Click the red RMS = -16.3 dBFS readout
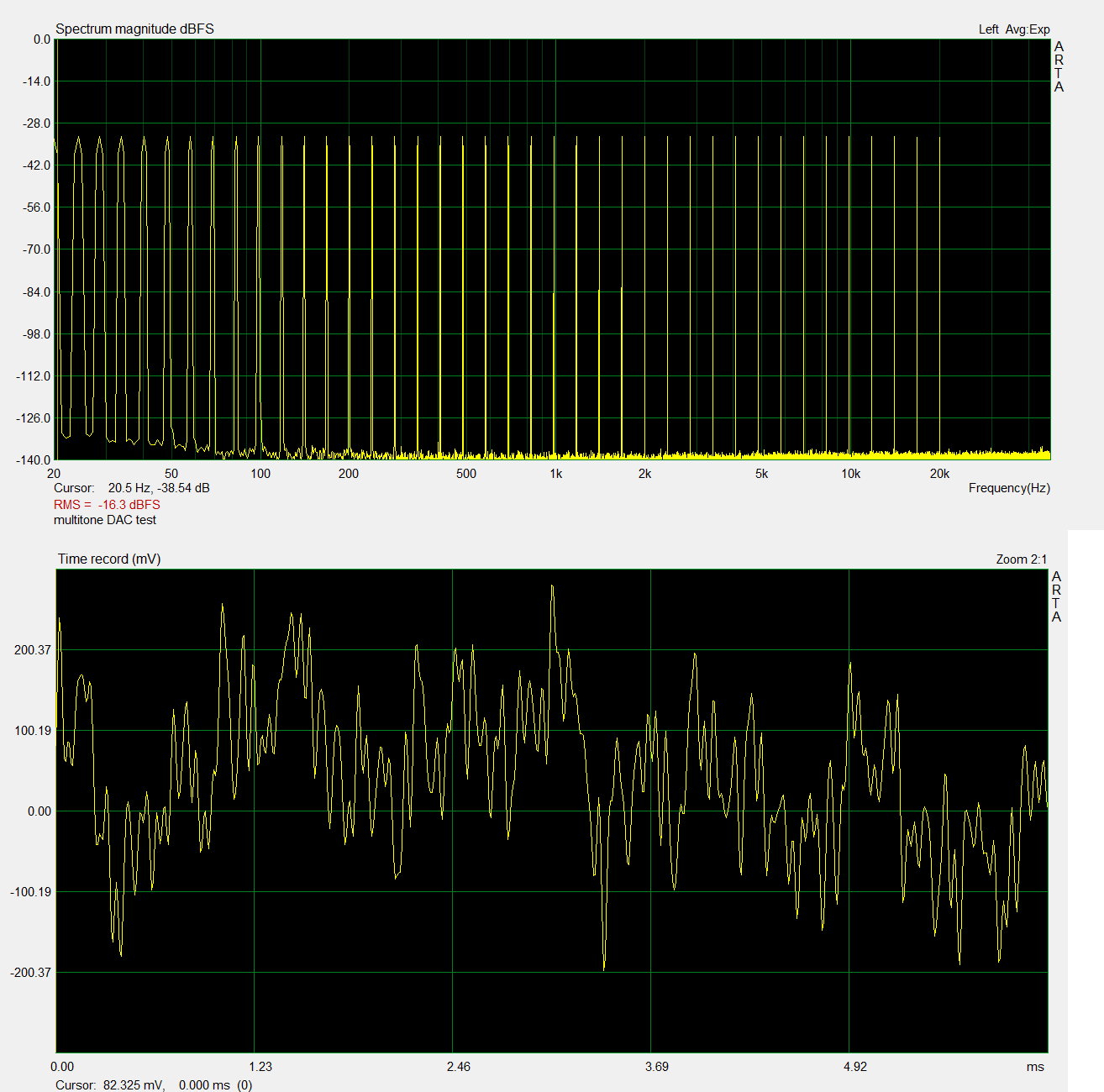The height and width of the screenshot is (1092, 1104). (107, 505)
